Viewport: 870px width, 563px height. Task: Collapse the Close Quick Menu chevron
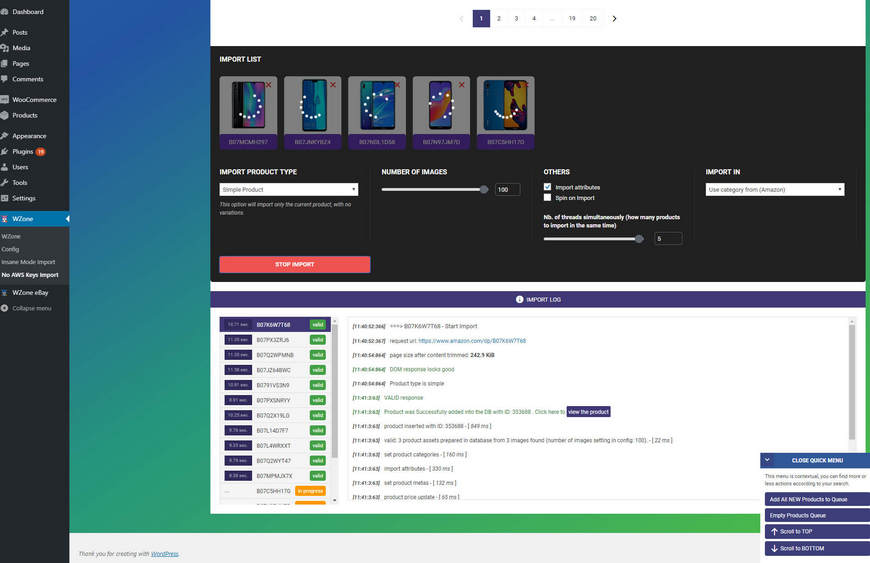[x=767, y=461]
